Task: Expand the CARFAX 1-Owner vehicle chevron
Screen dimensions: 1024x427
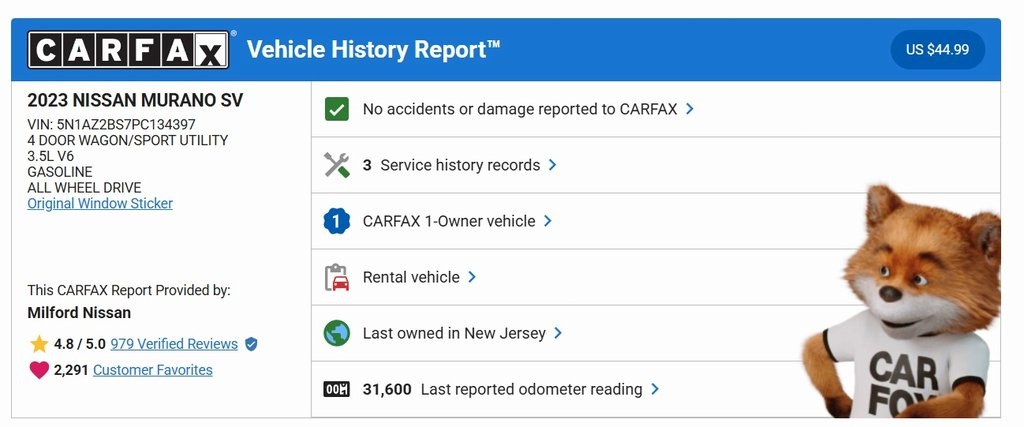Action: (x=548, y=221)
